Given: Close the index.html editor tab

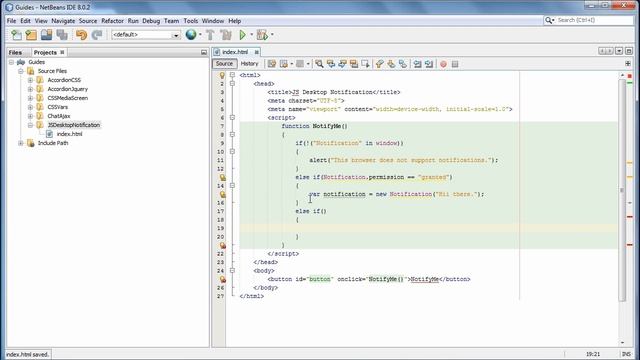Looking at the screenshot, I should 256,52.
